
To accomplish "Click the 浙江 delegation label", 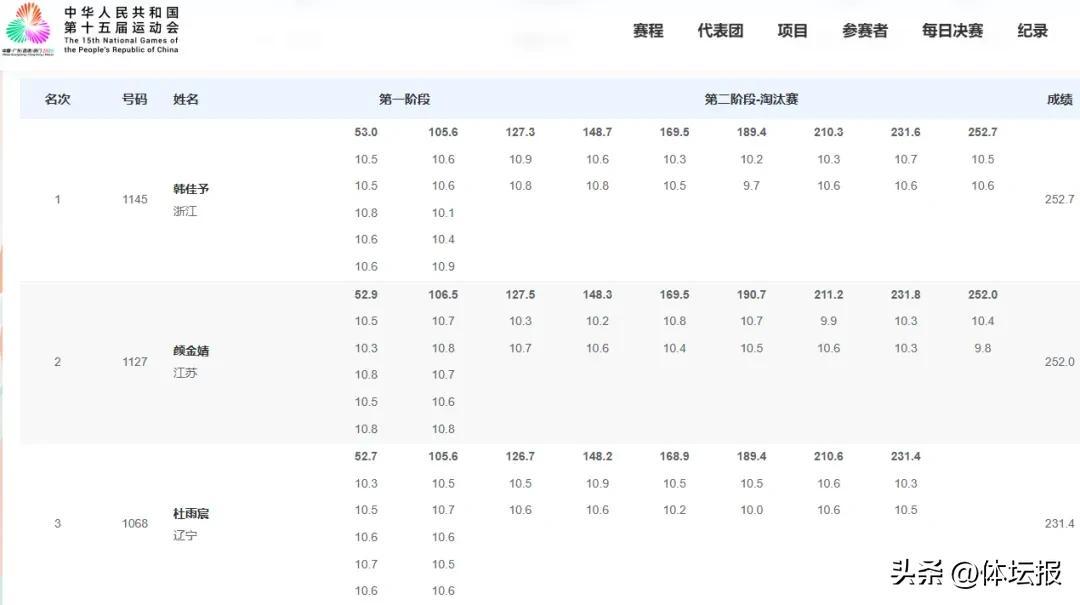I will tap(185, 211).
